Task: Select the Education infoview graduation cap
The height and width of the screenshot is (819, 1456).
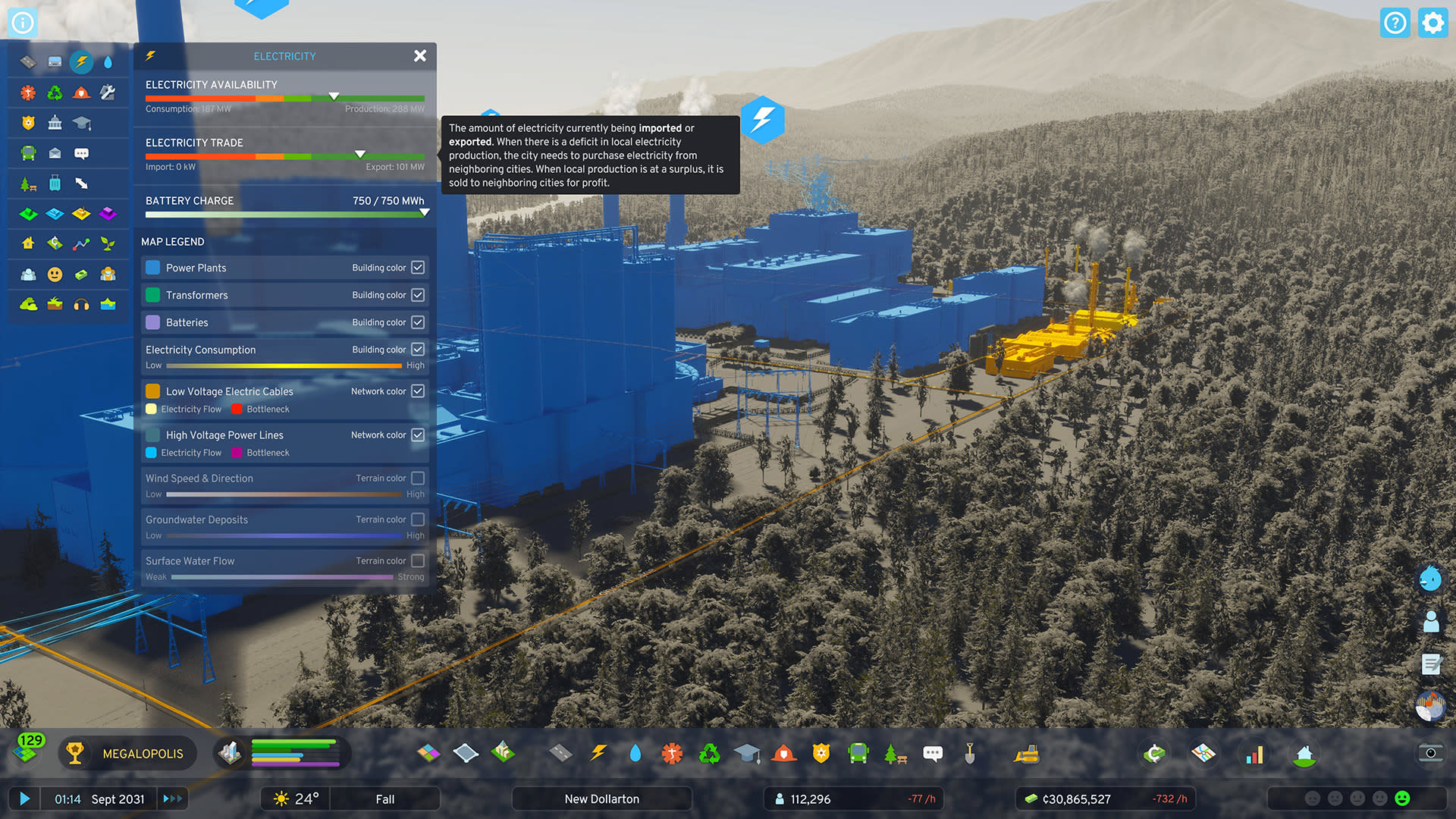Action: (x=81, y=123)
